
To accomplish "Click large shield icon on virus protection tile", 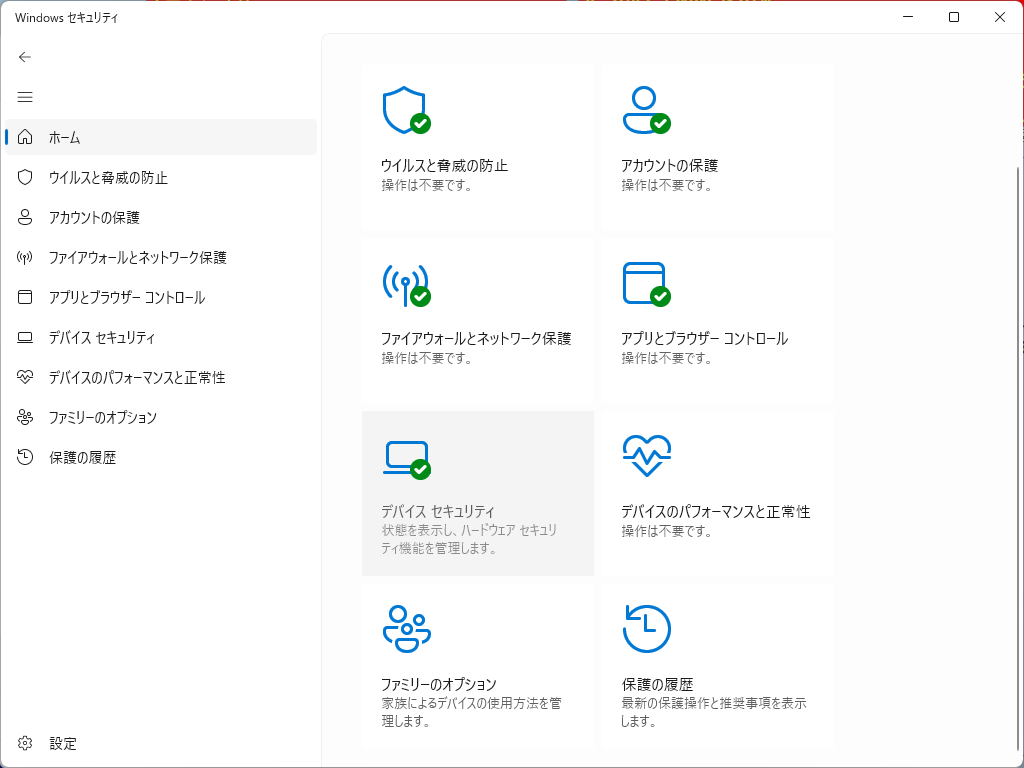I will click(406, 110).
